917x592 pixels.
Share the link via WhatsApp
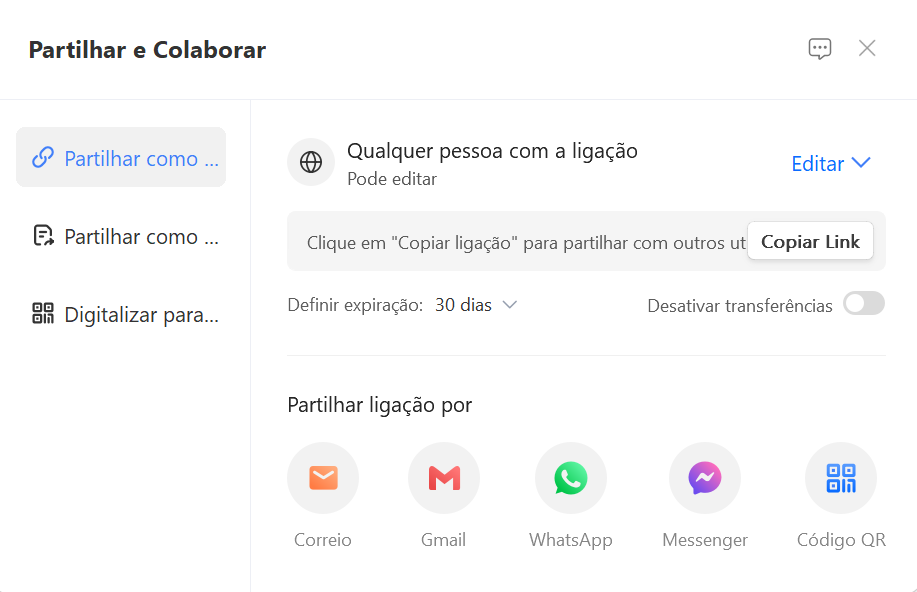pos(570,478)
